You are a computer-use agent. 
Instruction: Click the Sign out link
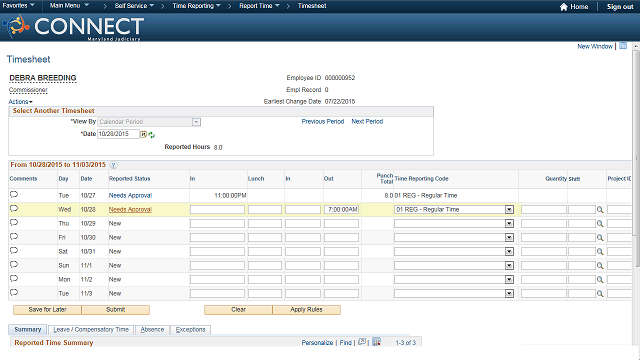620,7
